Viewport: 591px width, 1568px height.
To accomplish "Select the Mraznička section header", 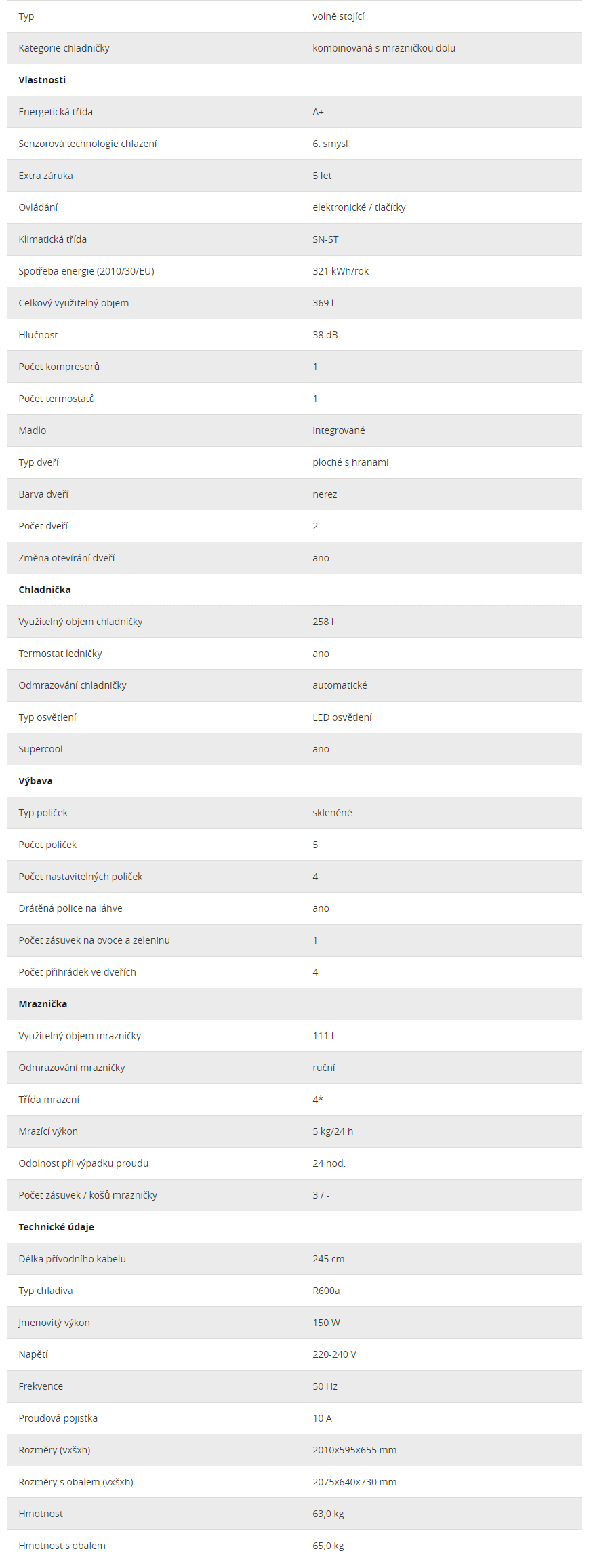I will (43, 1004).
